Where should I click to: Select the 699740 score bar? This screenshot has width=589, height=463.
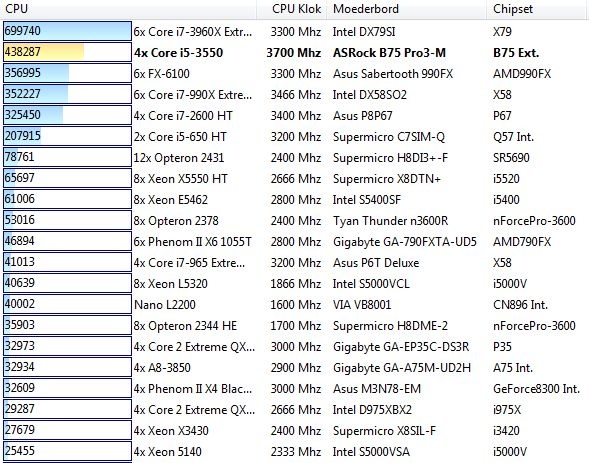(x=68, y=31)
